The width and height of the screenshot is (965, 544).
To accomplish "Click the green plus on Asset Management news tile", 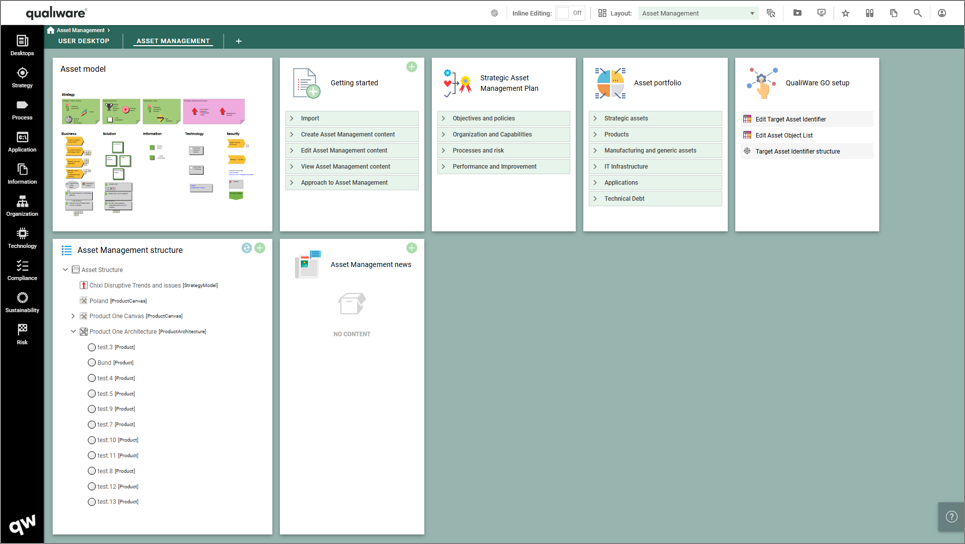I will (x=412, y=248).
